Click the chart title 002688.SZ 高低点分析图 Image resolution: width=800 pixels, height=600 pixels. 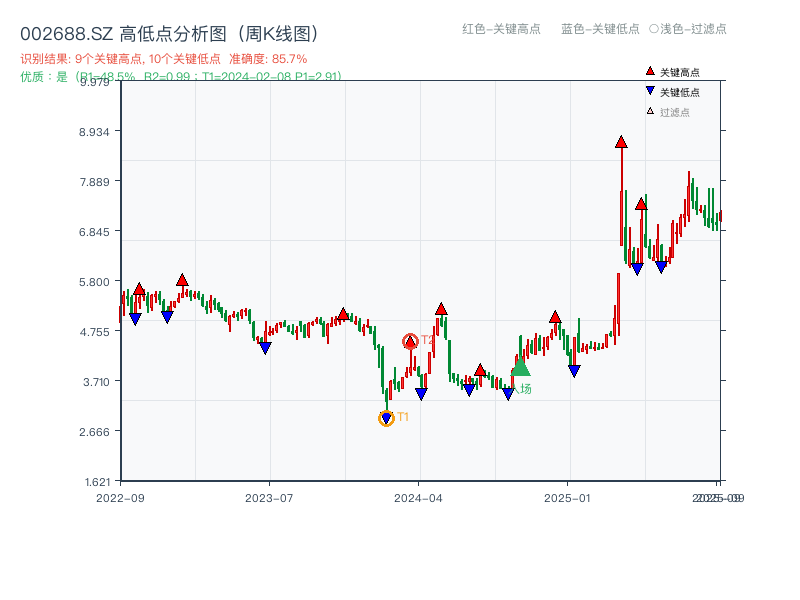170,34
